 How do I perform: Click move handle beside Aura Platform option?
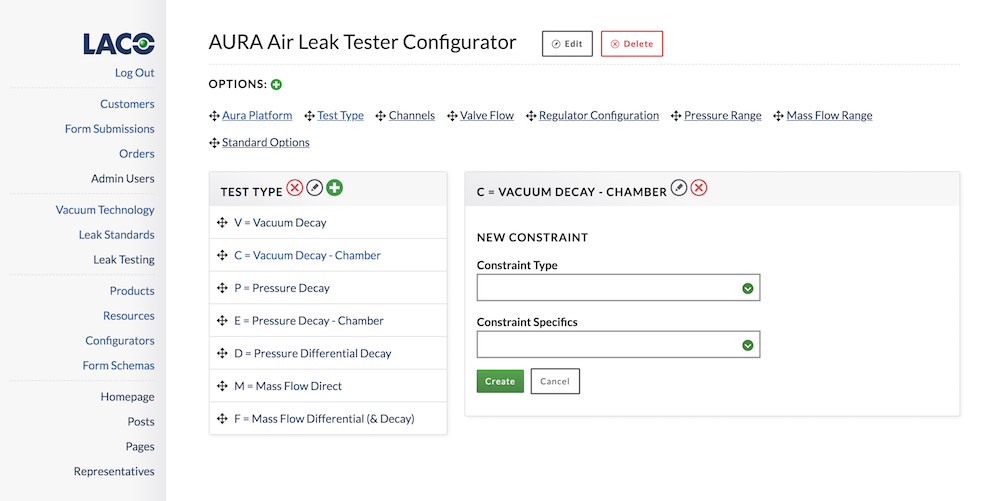pyautogui.click(x=214, y=116)
